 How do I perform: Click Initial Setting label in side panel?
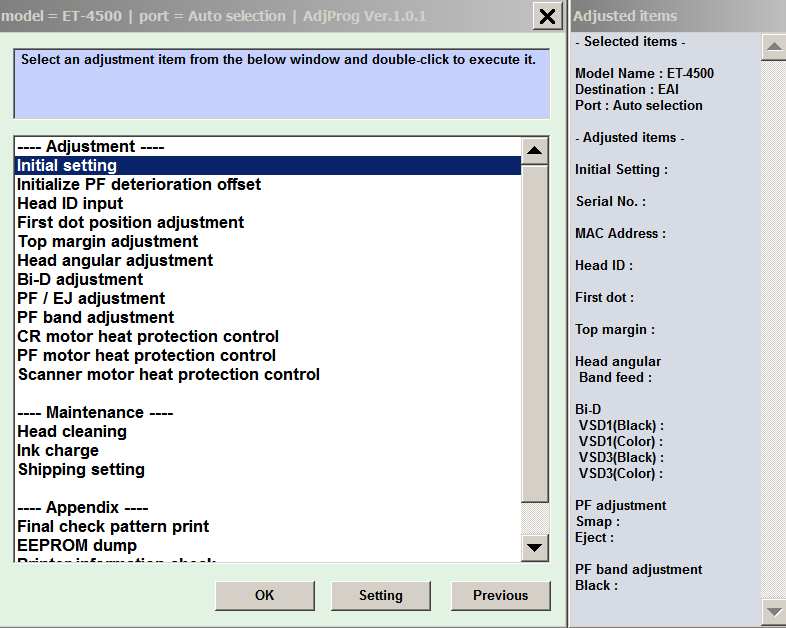[622, 169]
